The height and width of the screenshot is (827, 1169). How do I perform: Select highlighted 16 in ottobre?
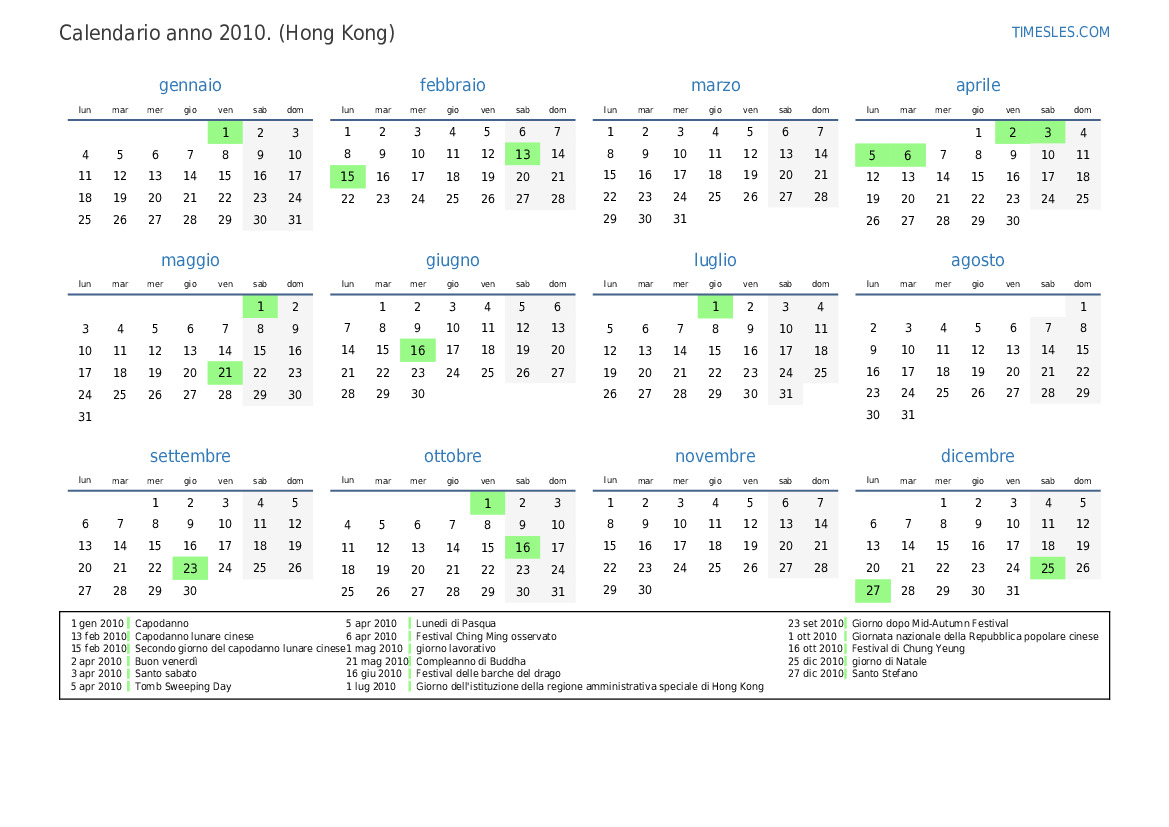pos(523,547)
